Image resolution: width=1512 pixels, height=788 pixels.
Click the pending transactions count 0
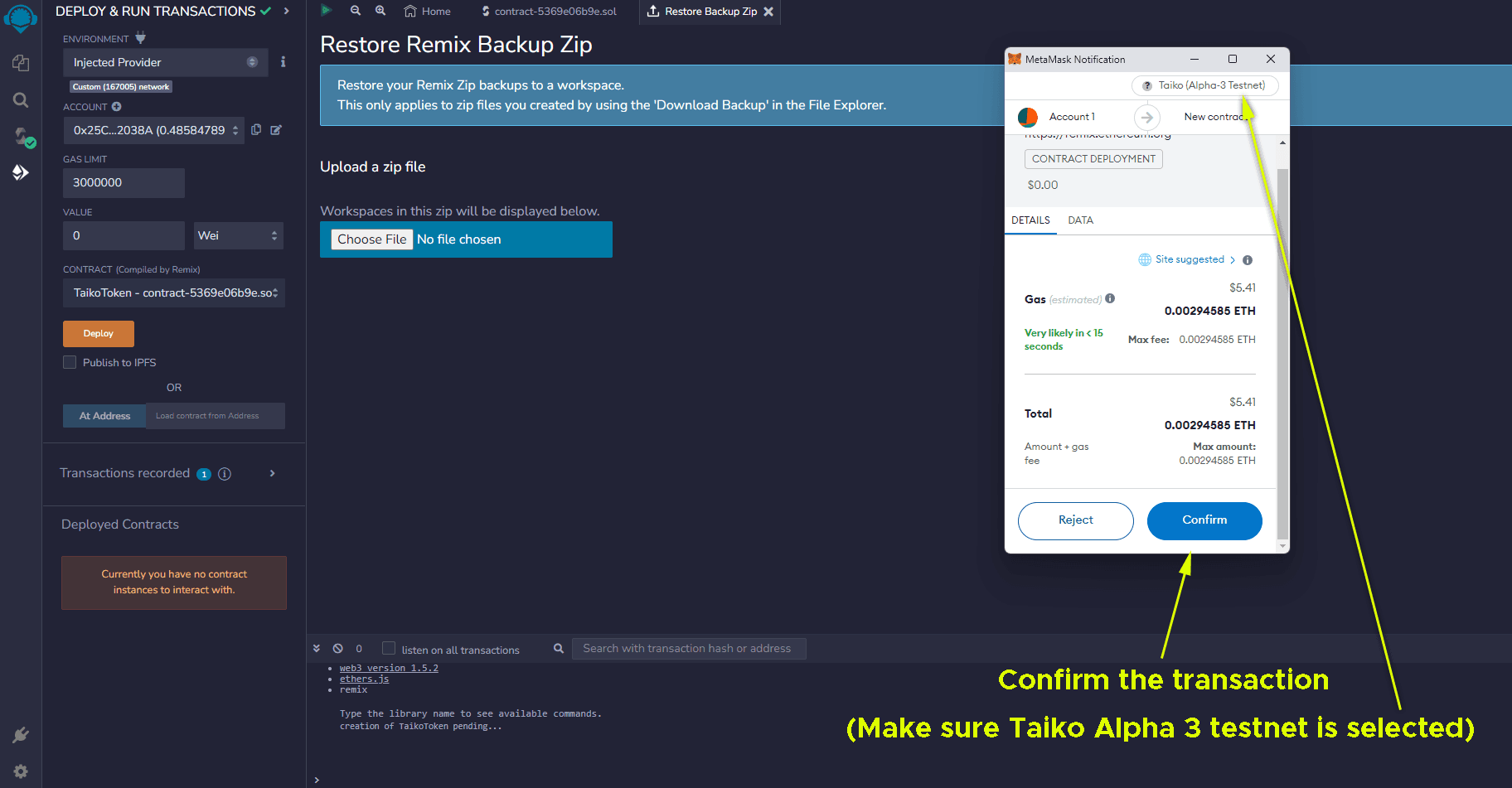click(359, 649)
